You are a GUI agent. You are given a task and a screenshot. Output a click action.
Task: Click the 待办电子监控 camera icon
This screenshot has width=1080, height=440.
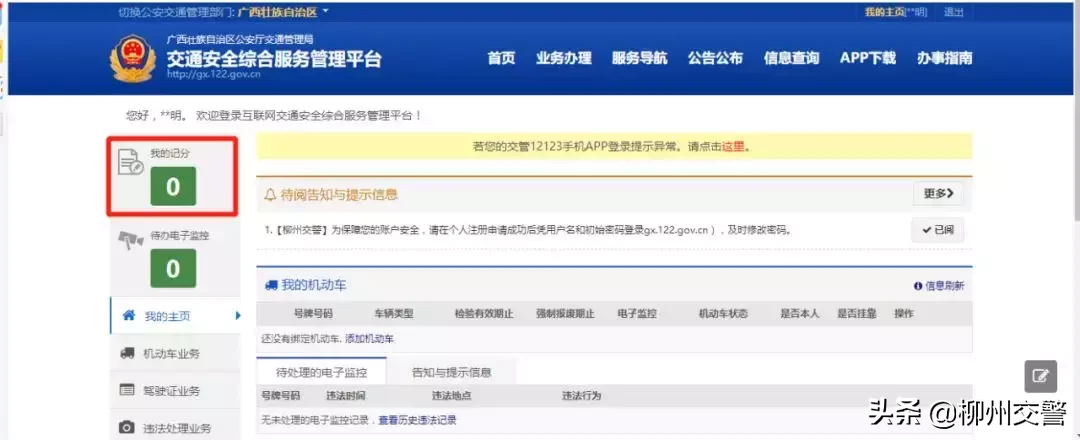point(130,240)
